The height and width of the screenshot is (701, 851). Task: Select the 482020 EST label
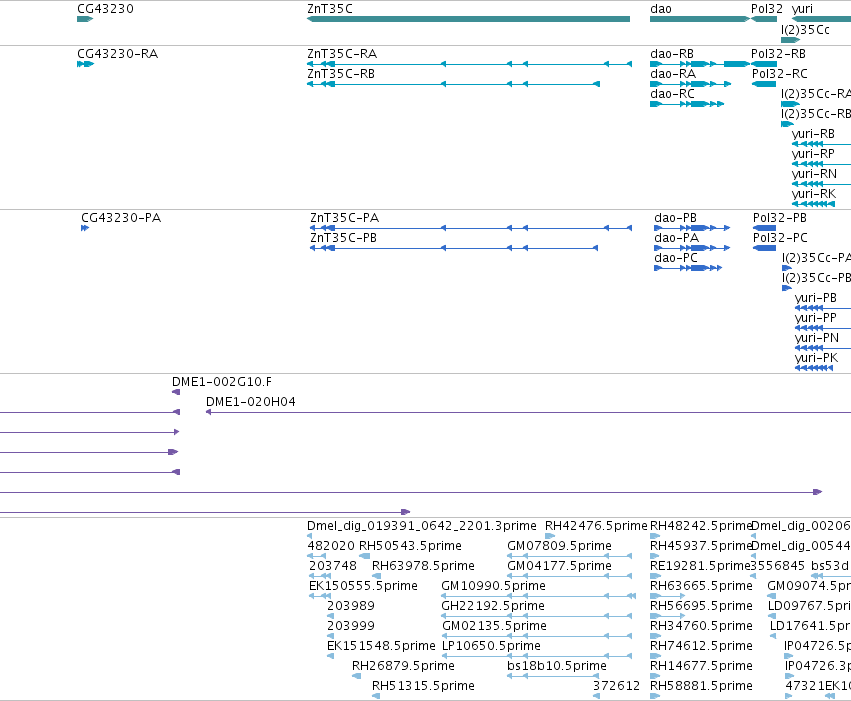pos(331,546)
